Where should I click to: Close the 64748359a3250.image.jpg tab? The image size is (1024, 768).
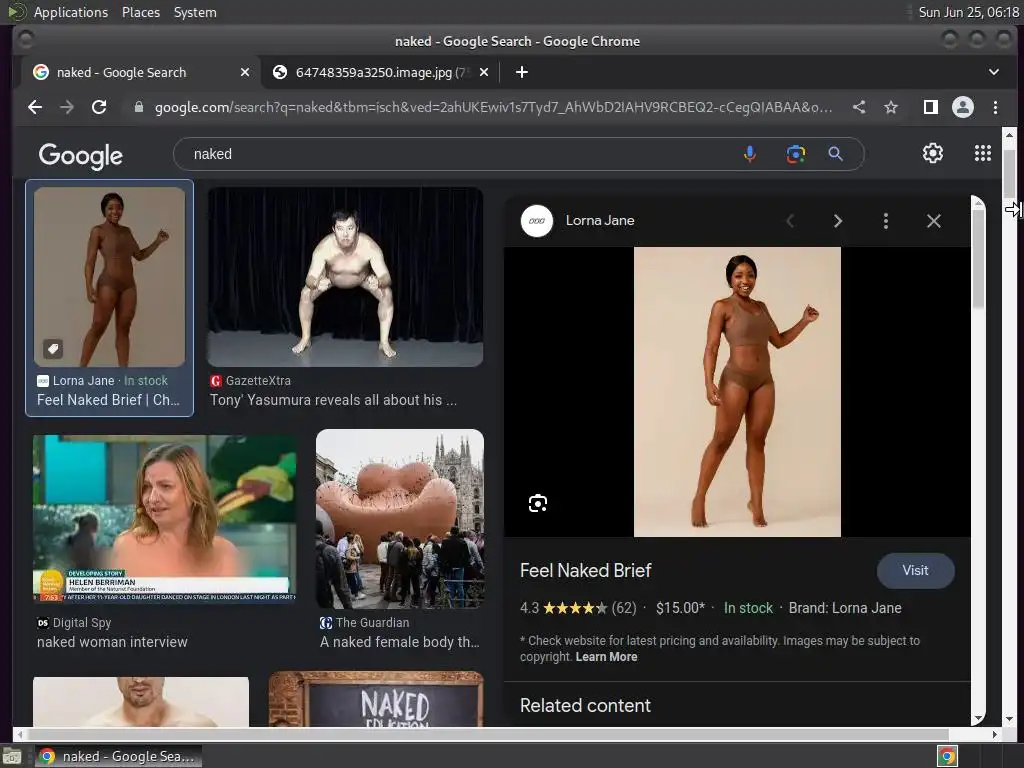pyautogui.click(x=484, y=72)
